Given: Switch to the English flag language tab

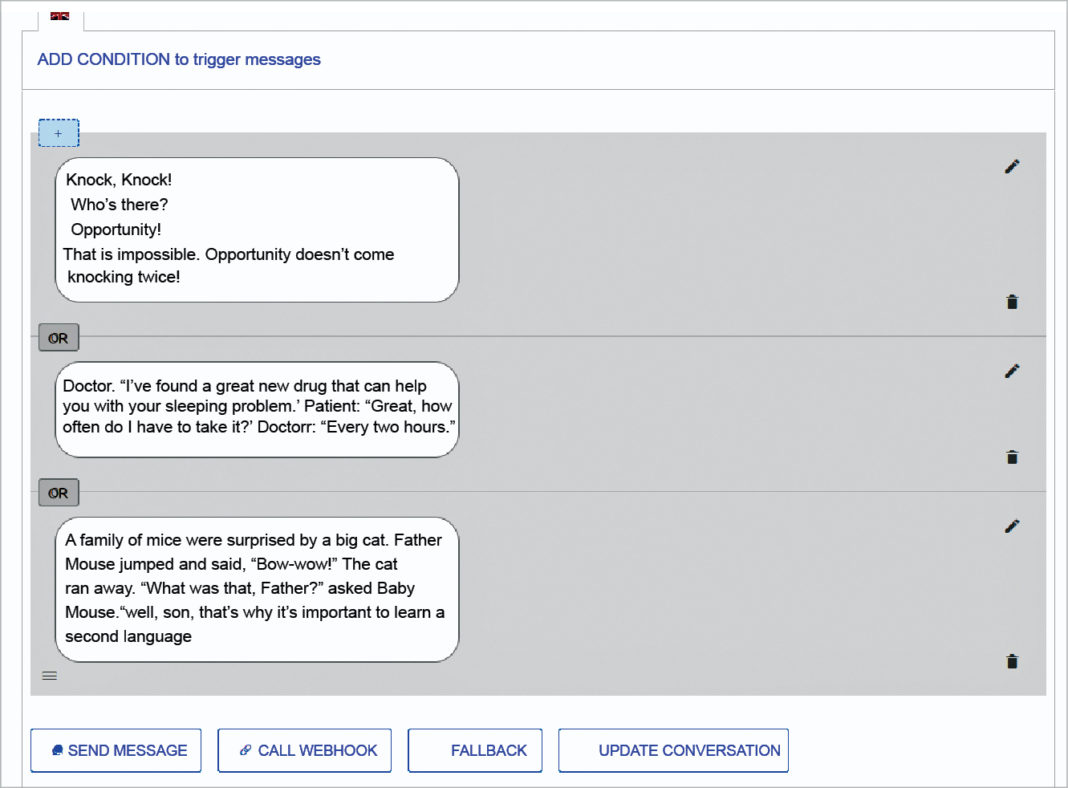Looking at the screenshot, I should click(59, 16).
